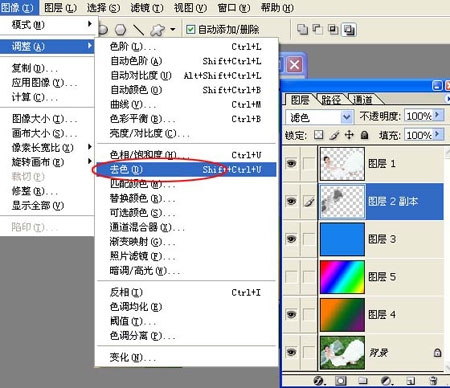Select the custom shape tool icon

[157, 30]
